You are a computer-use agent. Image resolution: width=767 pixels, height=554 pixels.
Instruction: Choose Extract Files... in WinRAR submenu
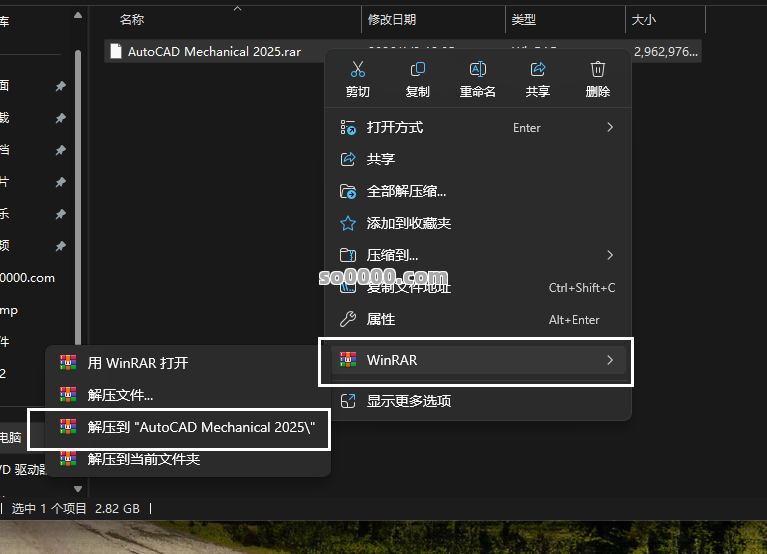[x=120, y=395]
